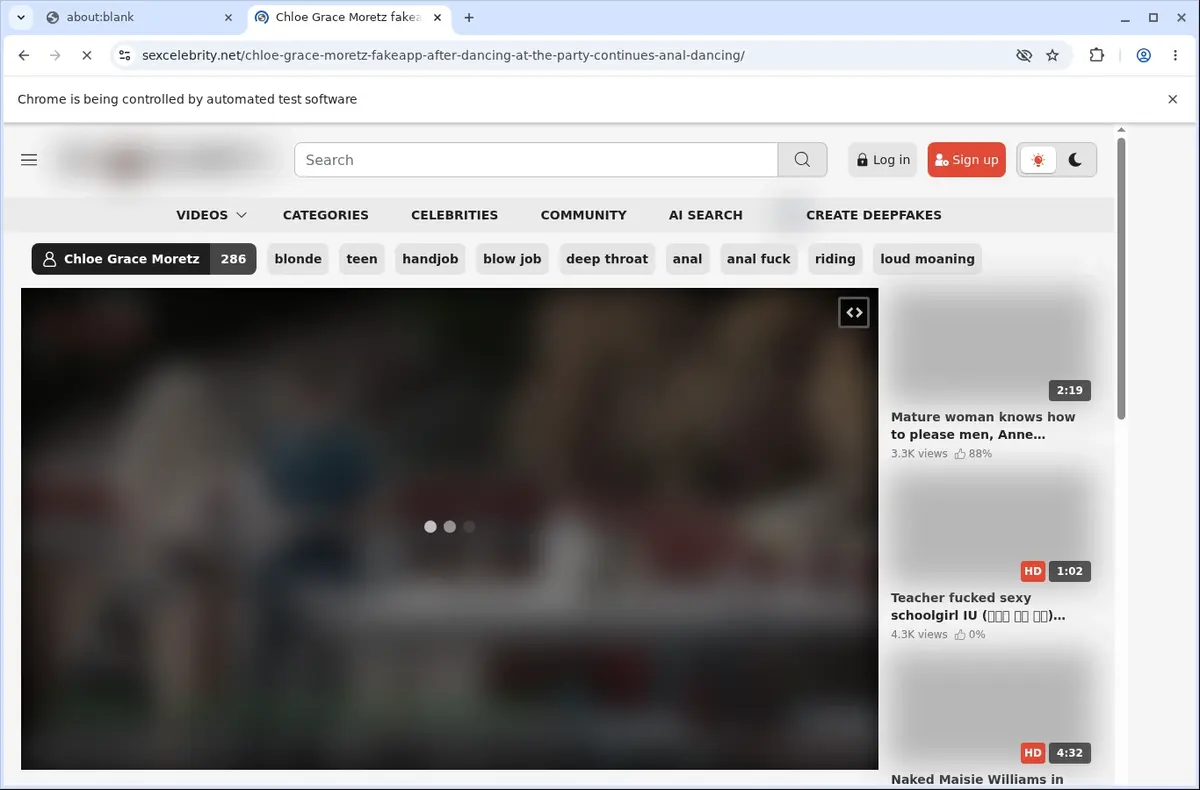Switch to light theme sun icon
The image size is (1200, 790).
coord(1038,160)
